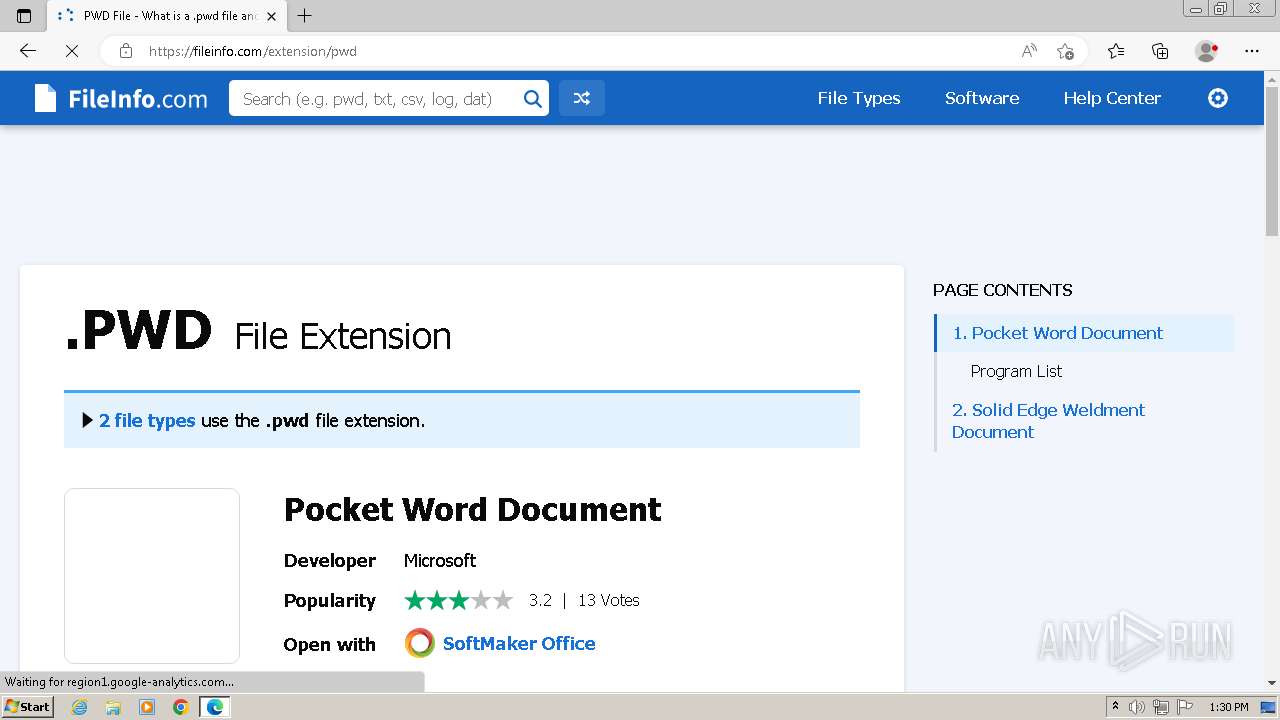Image resolution: width=1280 pixels, height=720 pixels.
Task: View site information lock icon
Action: 126,51
